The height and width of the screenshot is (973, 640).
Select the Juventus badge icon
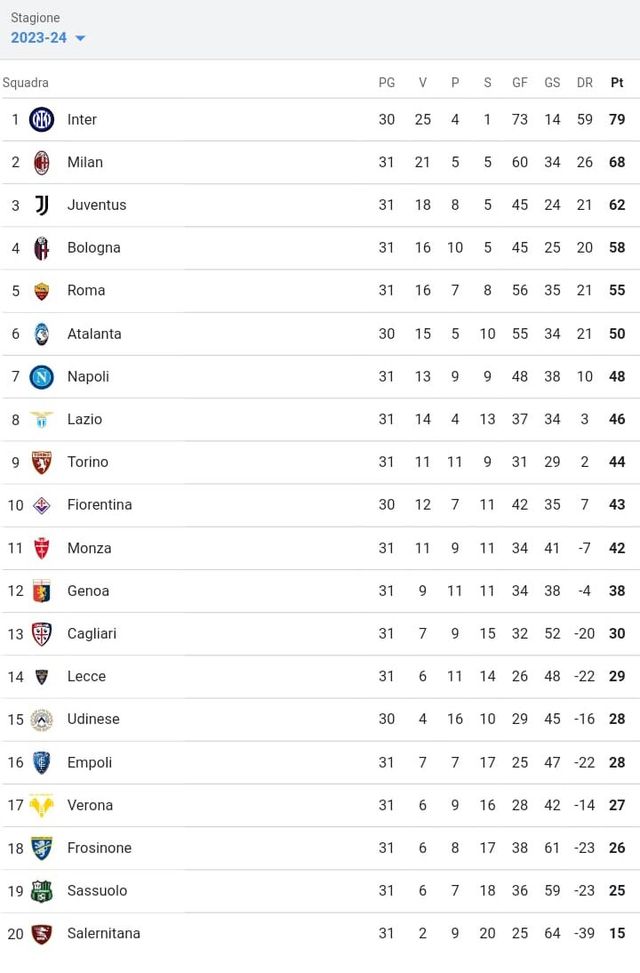point(42,204)
